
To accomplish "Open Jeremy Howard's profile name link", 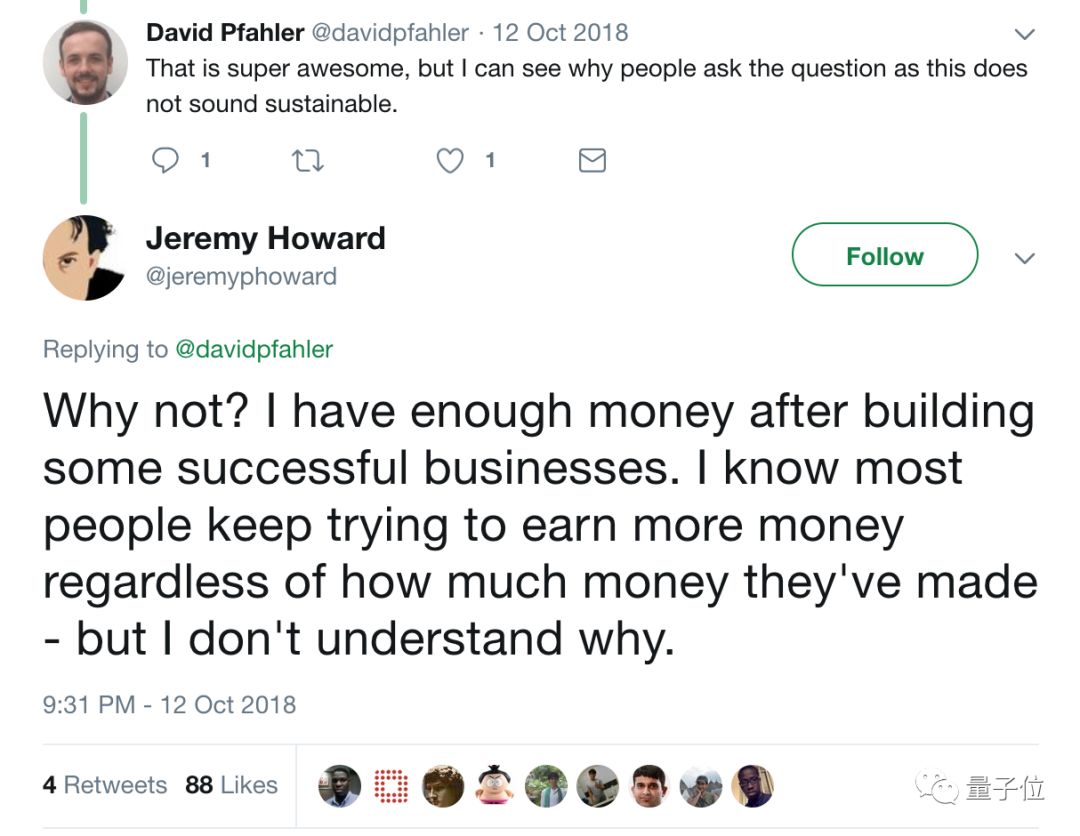I will [265, 238].
